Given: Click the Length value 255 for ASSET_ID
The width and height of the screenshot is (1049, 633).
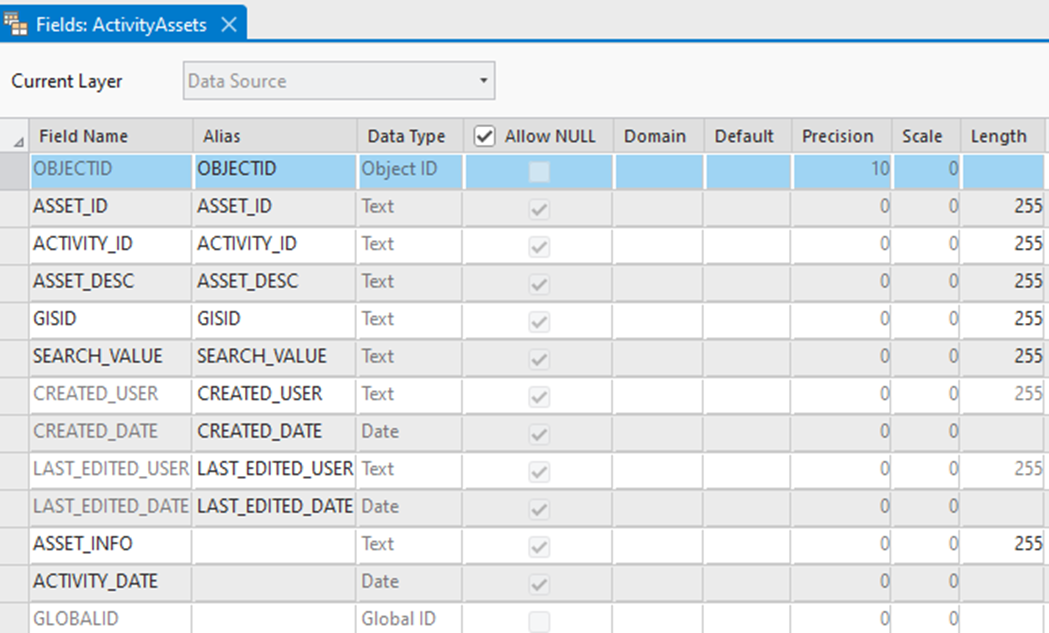Looking at the screenshot, I should [x=1003, y=208].
